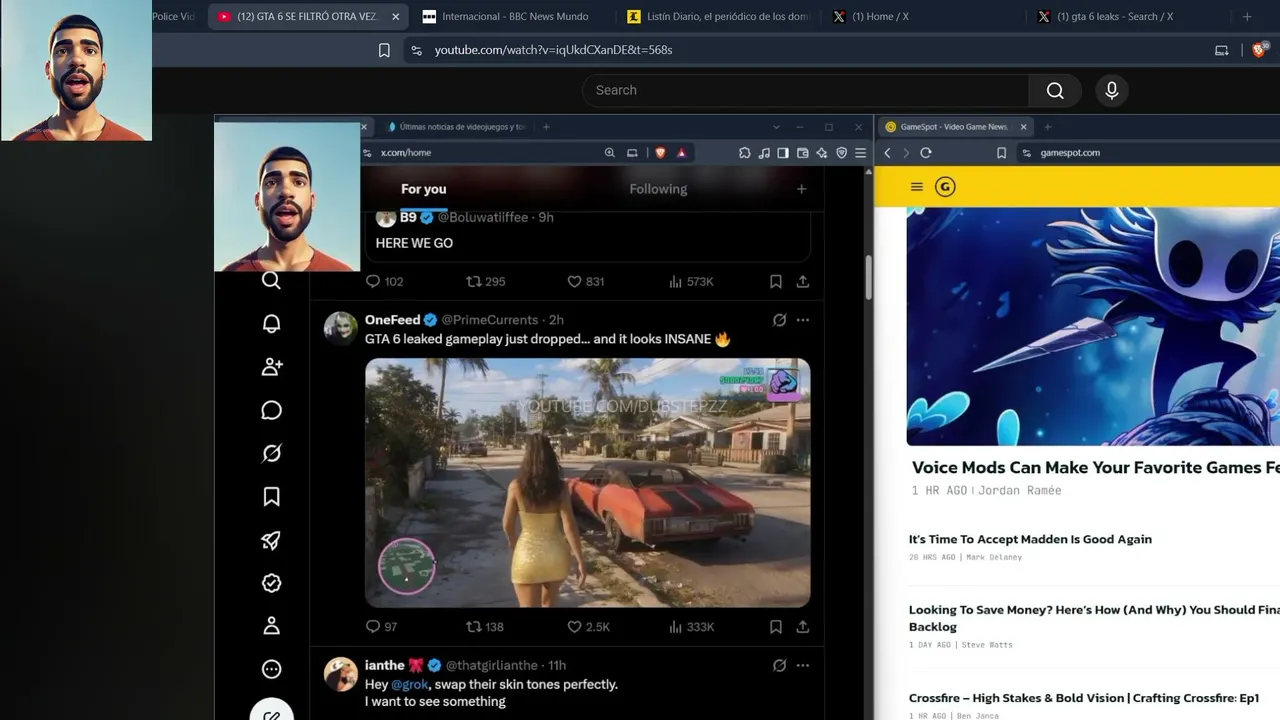Start YouTube voice search with microphone
Screen dimensions: 1280x720
(1111, 90)
